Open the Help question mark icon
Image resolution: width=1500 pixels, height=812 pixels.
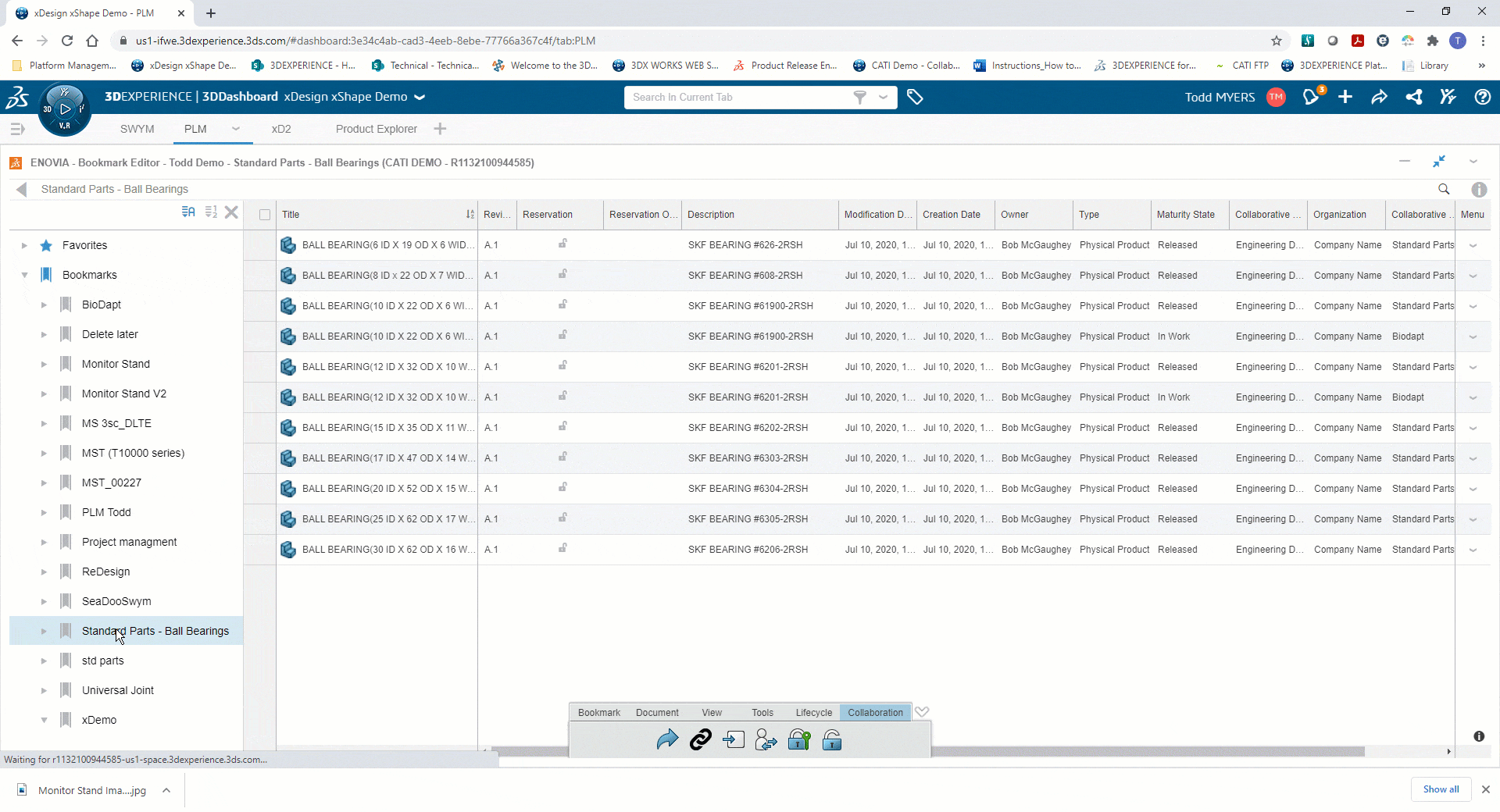click(1482, 97)
